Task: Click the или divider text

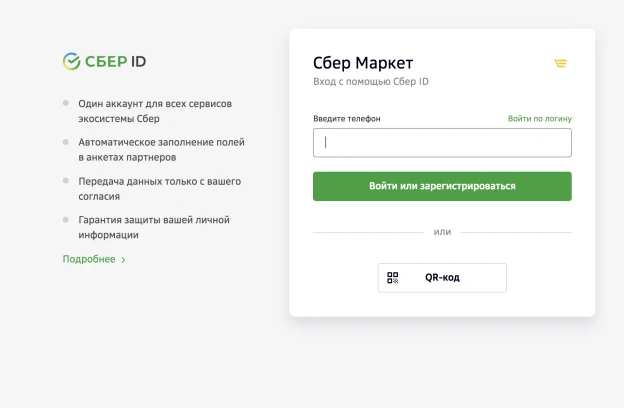Action: (x=442, y=232)
